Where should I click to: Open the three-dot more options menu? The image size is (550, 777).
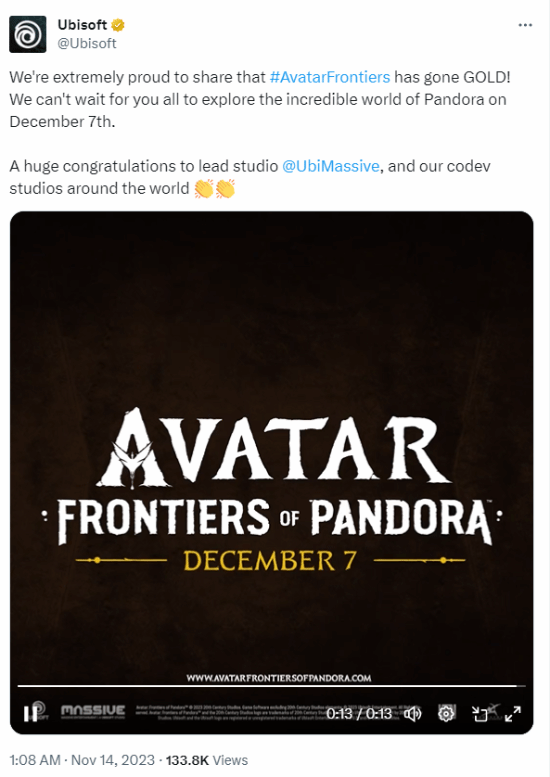click(x=525, y=25)
